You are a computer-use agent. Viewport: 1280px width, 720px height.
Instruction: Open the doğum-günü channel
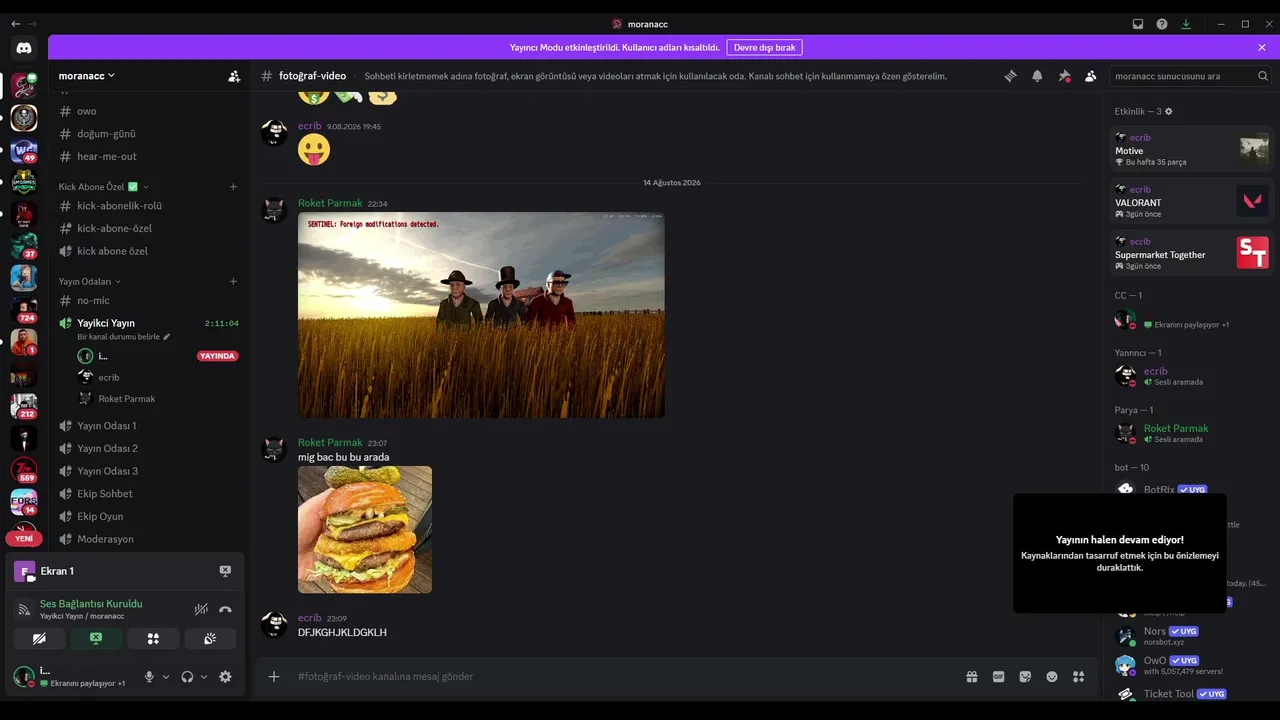(x=148, y=134)
